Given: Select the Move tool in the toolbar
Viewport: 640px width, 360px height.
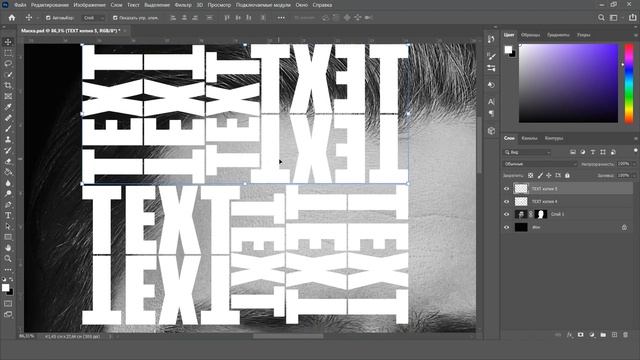Looking at the screenshot, I should (x=8, y=42).
